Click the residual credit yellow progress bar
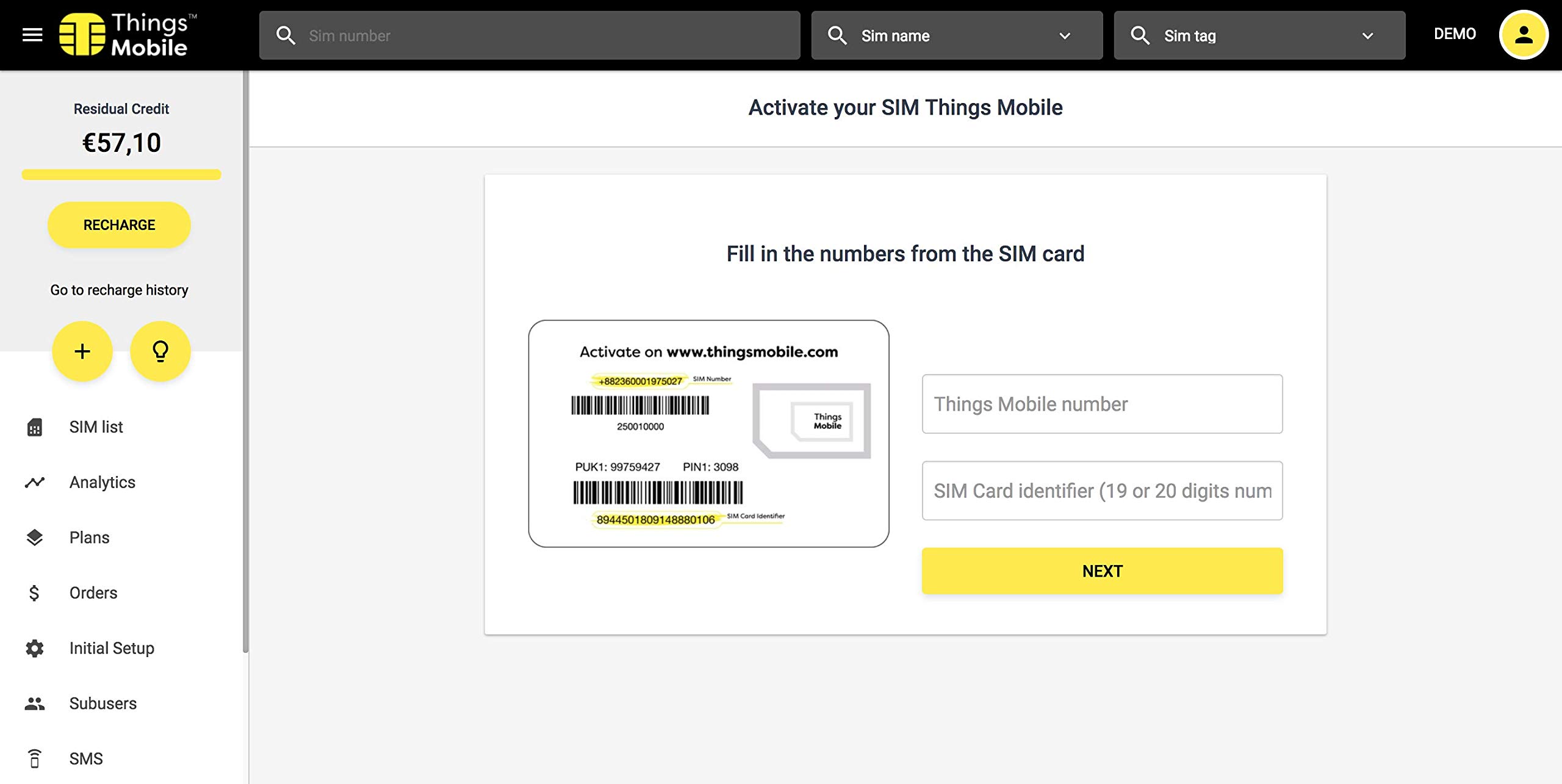The height and width of the screenshot is (784, 1562). pos(121,174)
